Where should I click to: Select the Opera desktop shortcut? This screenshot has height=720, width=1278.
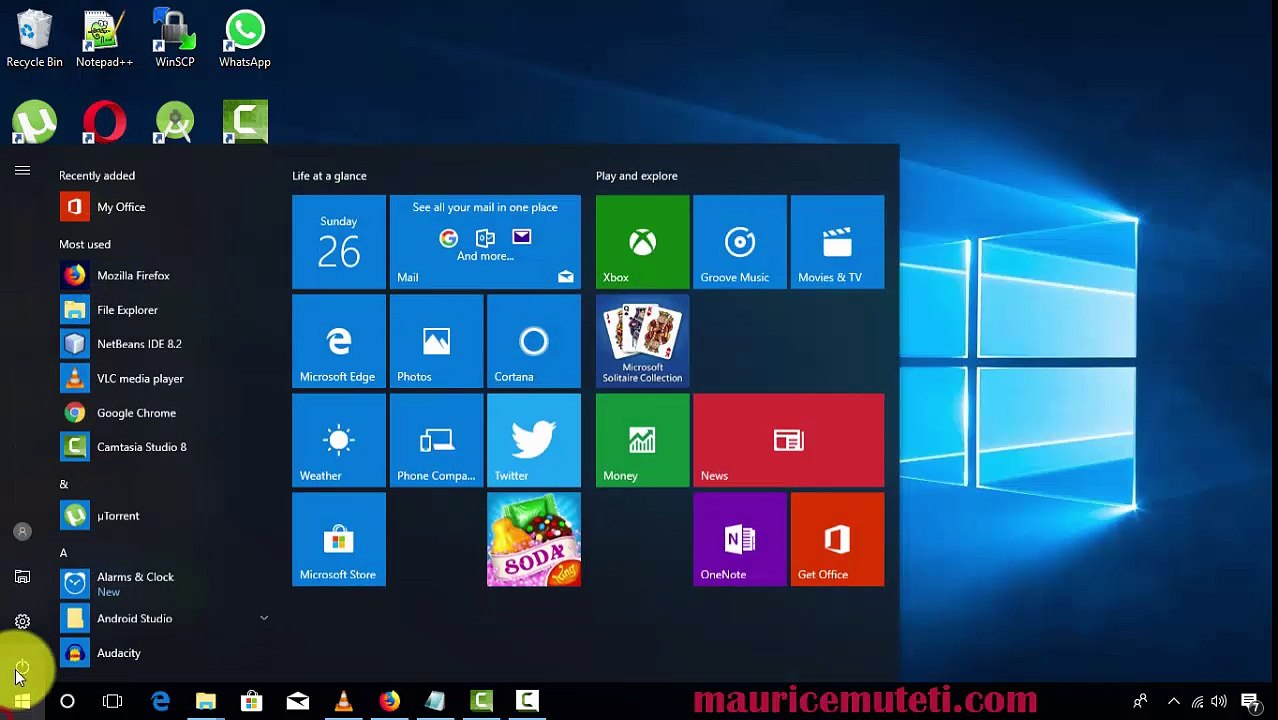[x=105, y=122]
